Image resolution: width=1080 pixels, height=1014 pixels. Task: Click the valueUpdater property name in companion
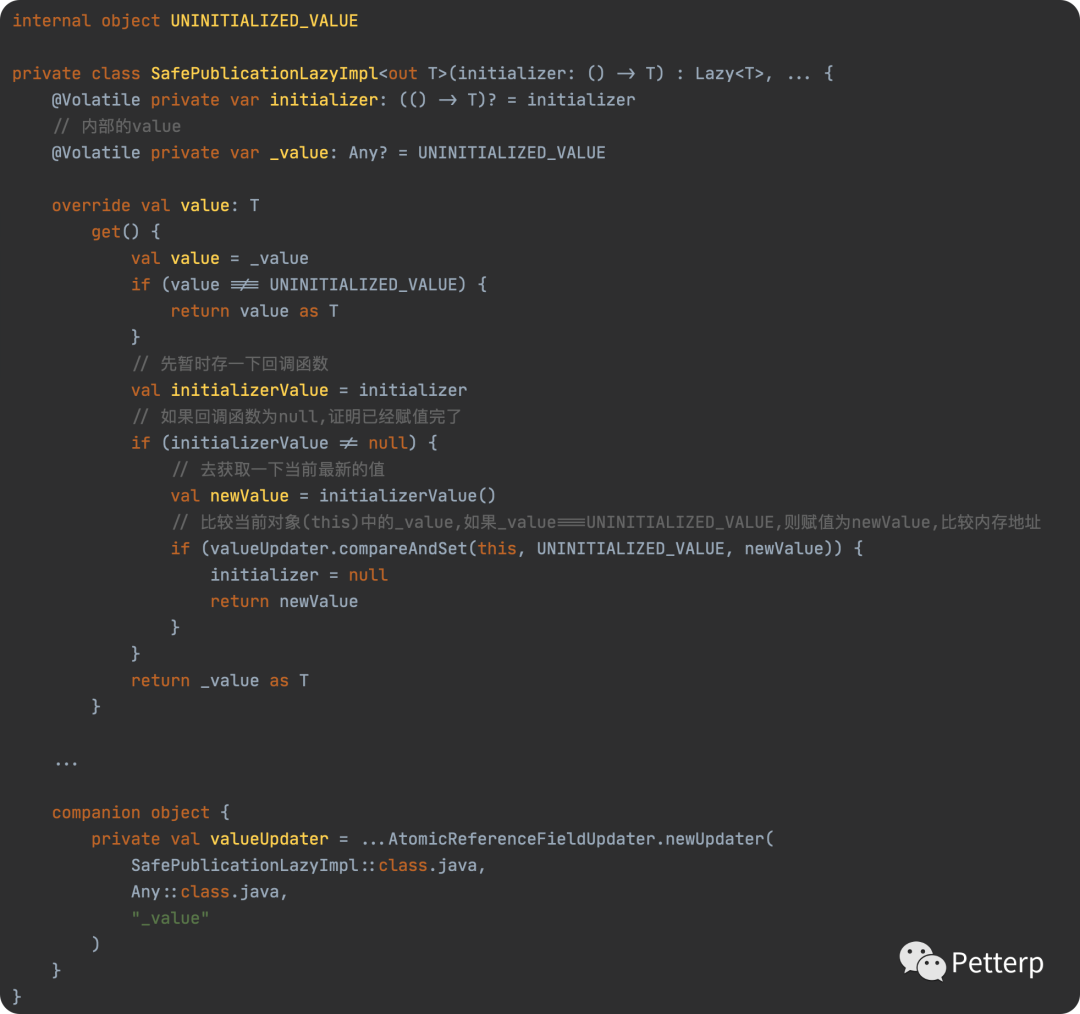pos(269,839)
